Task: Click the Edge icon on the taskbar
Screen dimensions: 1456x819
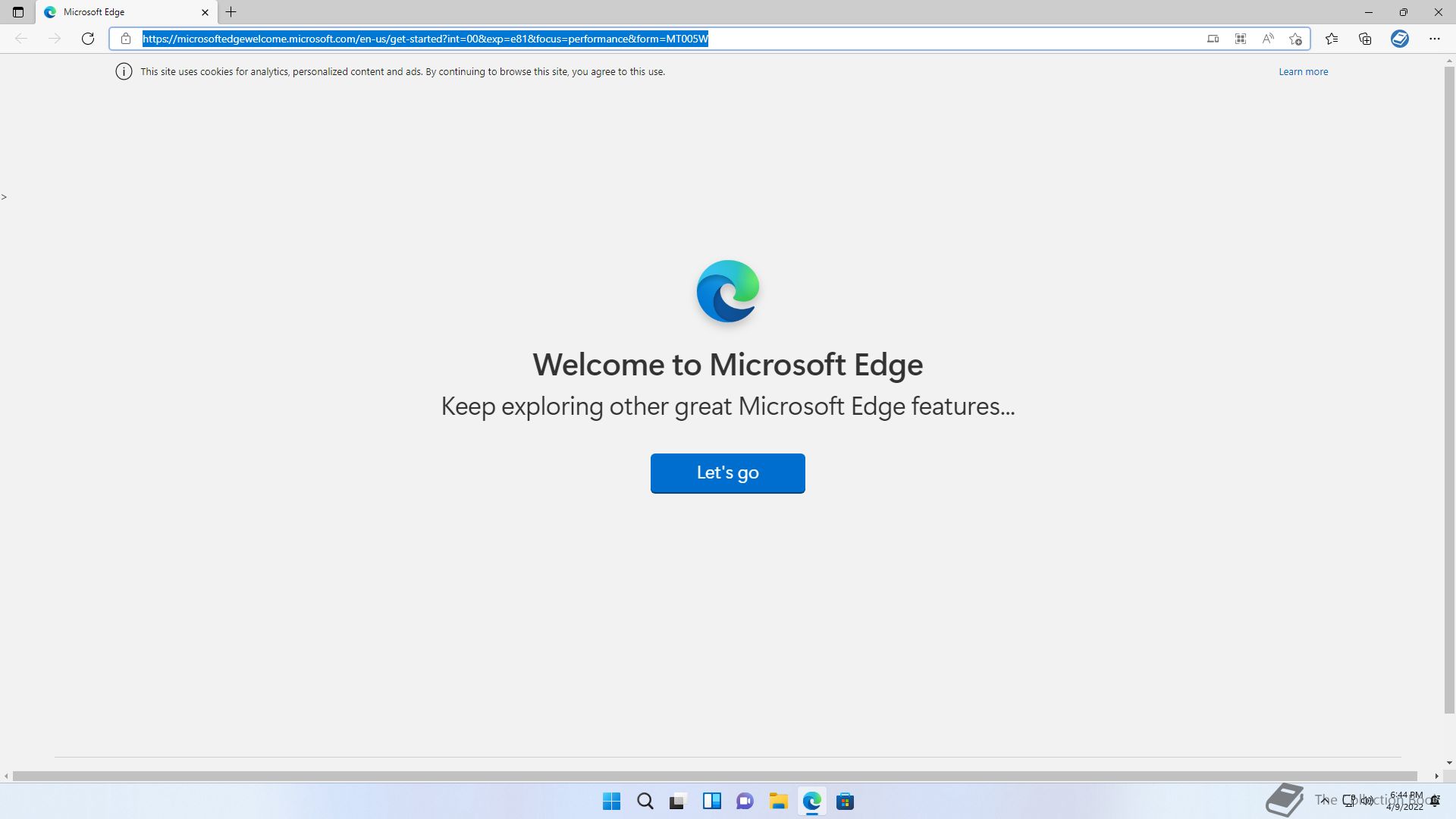Action: pos(811,801)
